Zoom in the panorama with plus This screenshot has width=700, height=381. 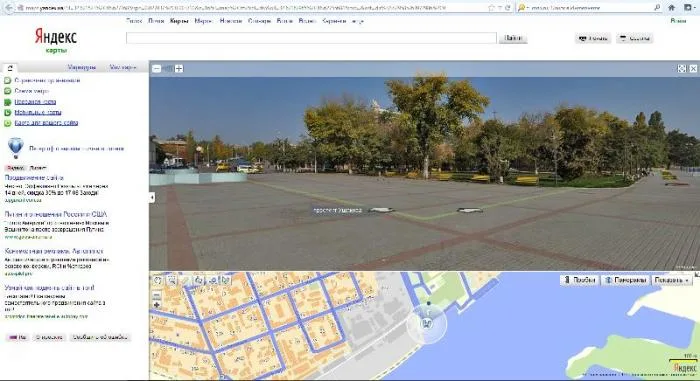pyautogui.click(x=179, y=68)
